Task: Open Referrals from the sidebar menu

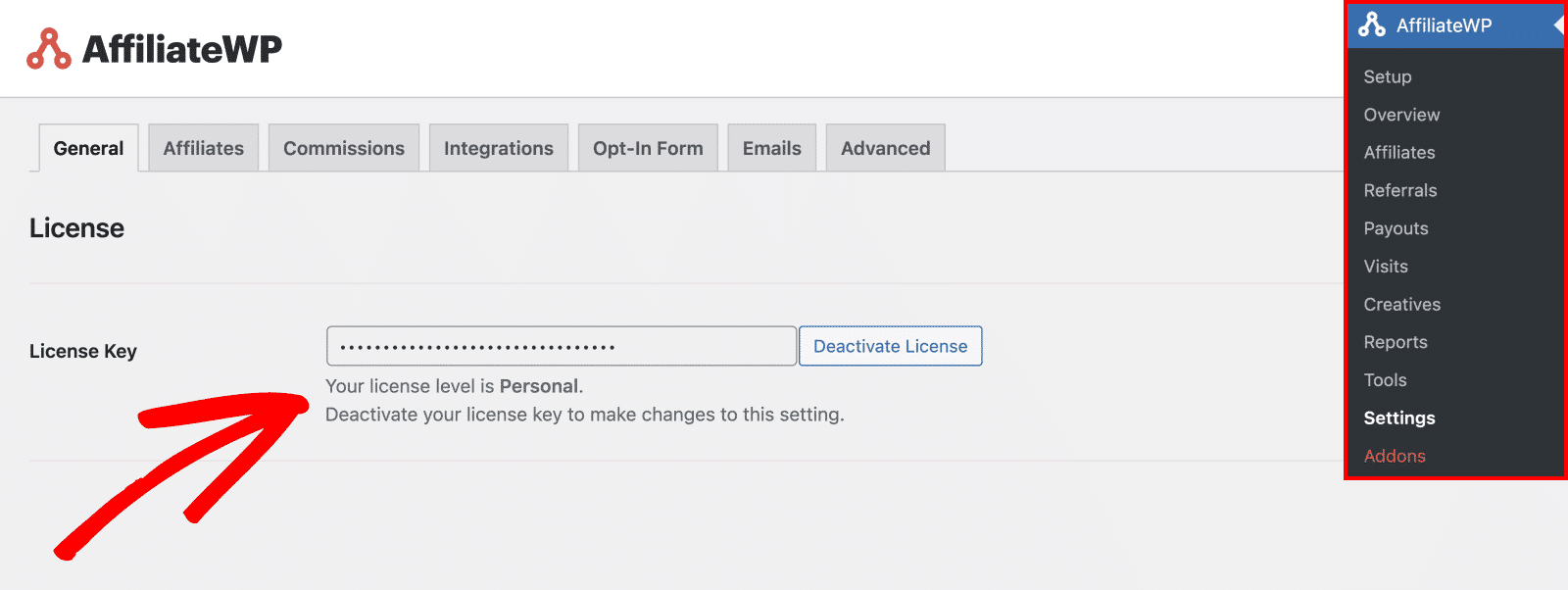Action: pos(1400,190)
